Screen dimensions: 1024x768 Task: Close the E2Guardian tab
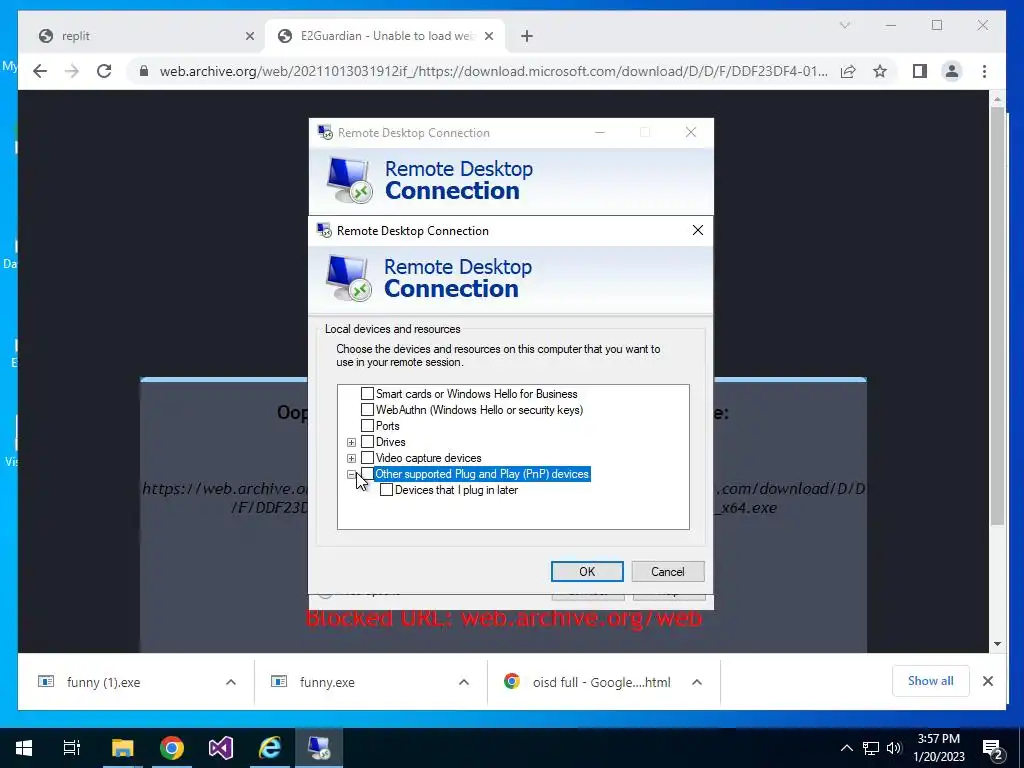click(x=488, y=36)
